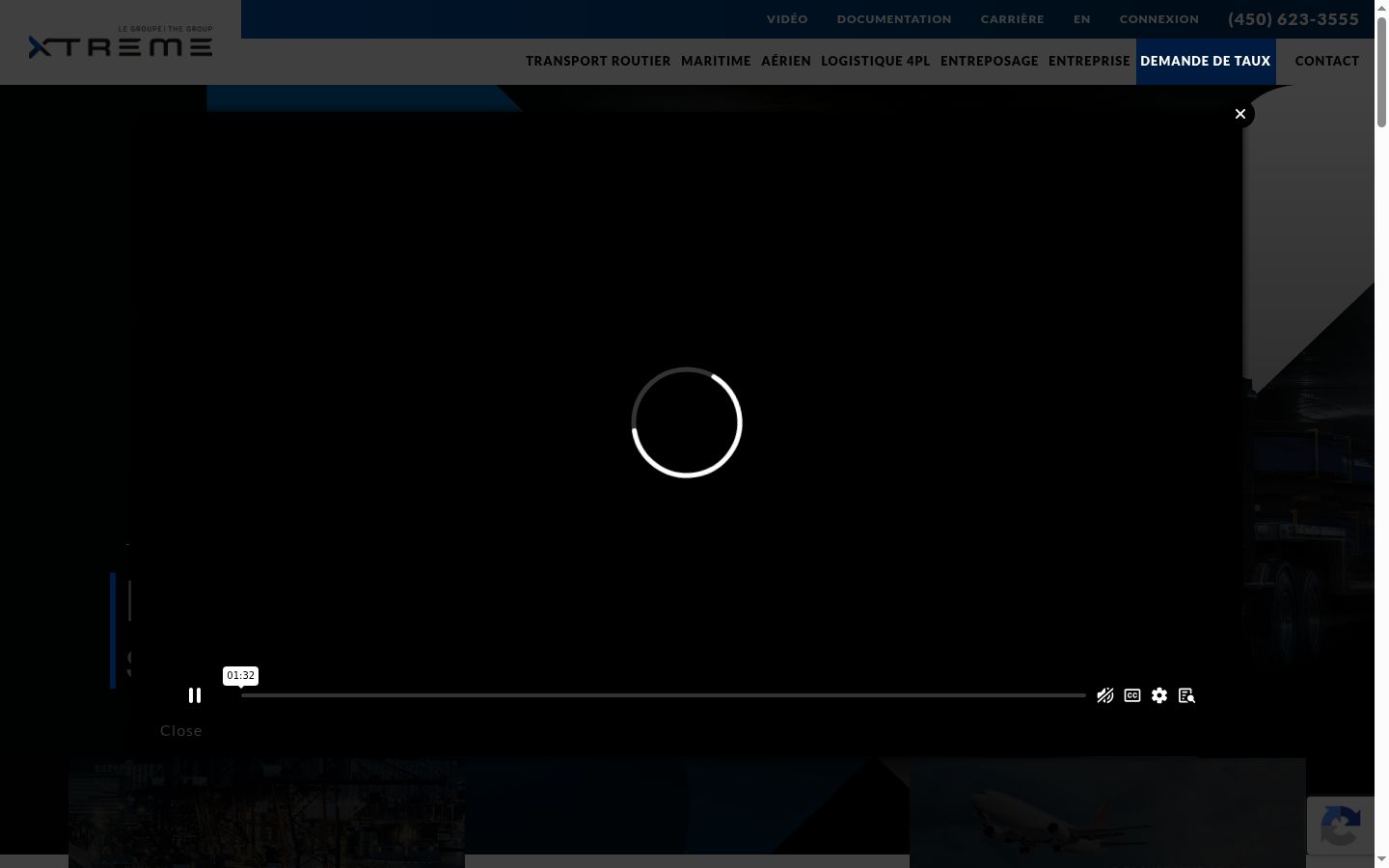Toggle closed captions CC button
This screenshot has width=1389, height=868.
[x=1132, y=695]
